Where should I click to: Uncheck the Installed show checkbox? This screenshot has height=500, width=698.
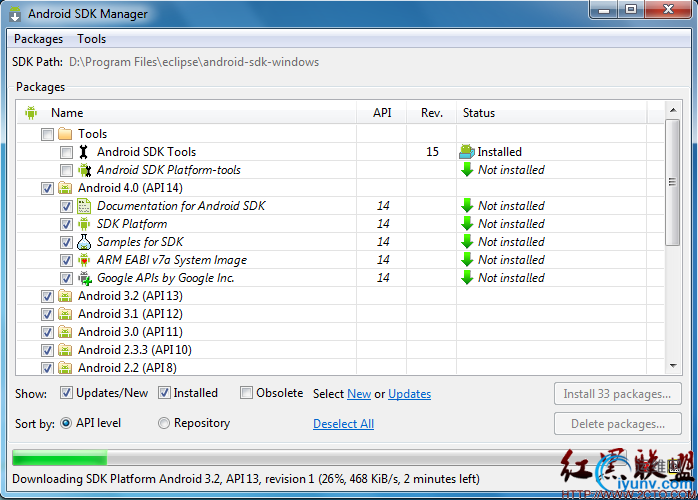tap(164, 393)
